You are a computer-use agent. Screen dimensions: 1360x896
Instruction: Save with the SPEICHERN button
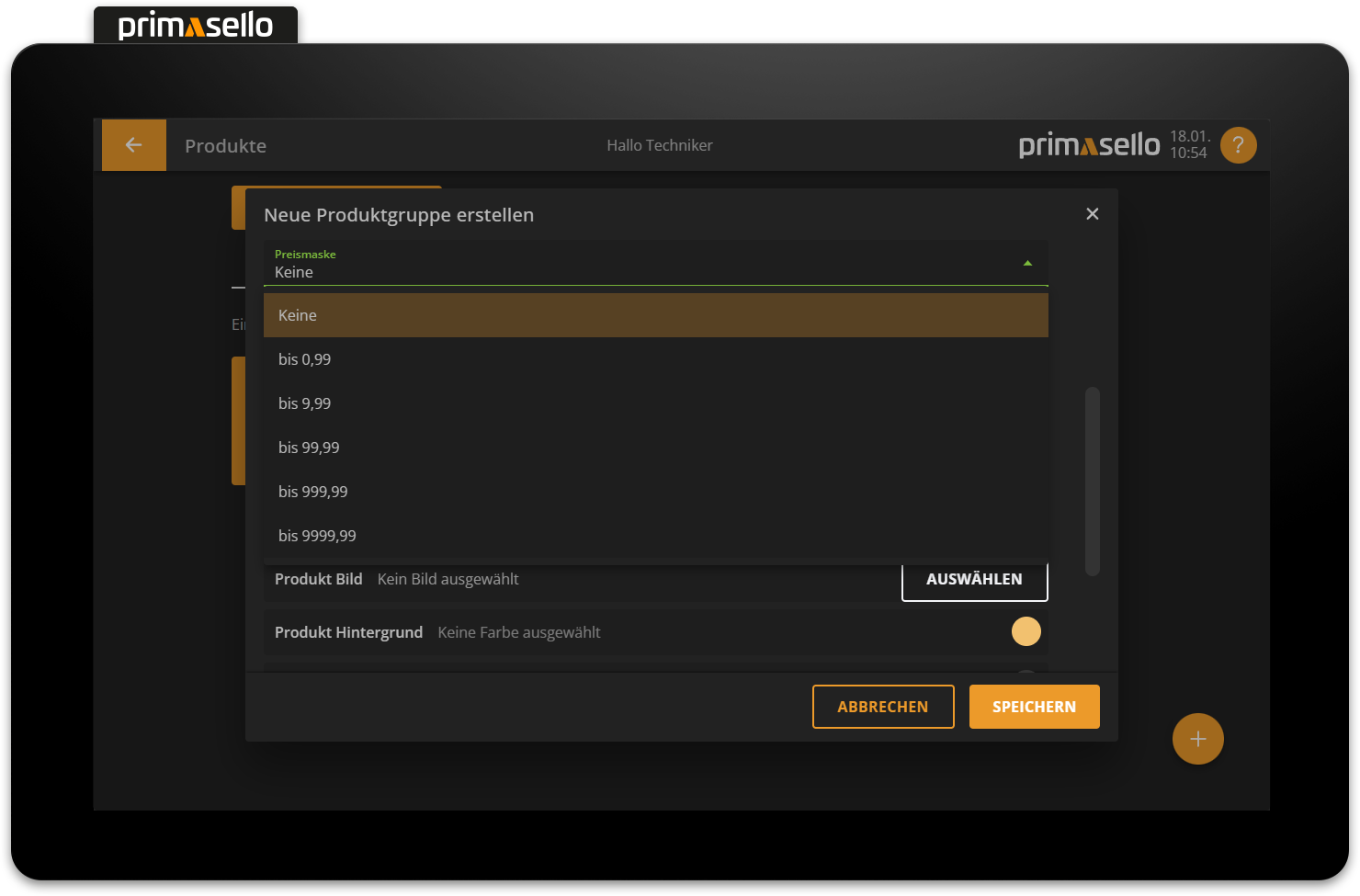coord(1034,707)
